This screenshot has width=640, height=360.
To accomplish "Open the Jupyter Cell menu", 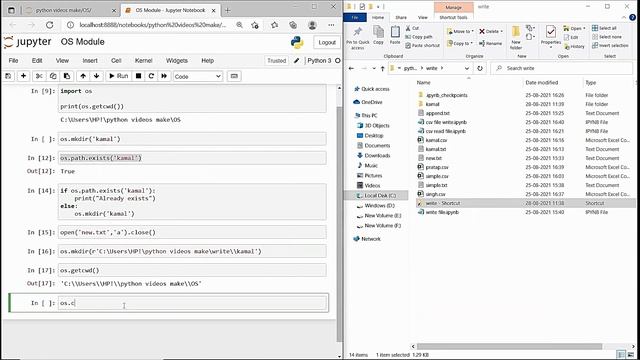I will click(116, 60).
